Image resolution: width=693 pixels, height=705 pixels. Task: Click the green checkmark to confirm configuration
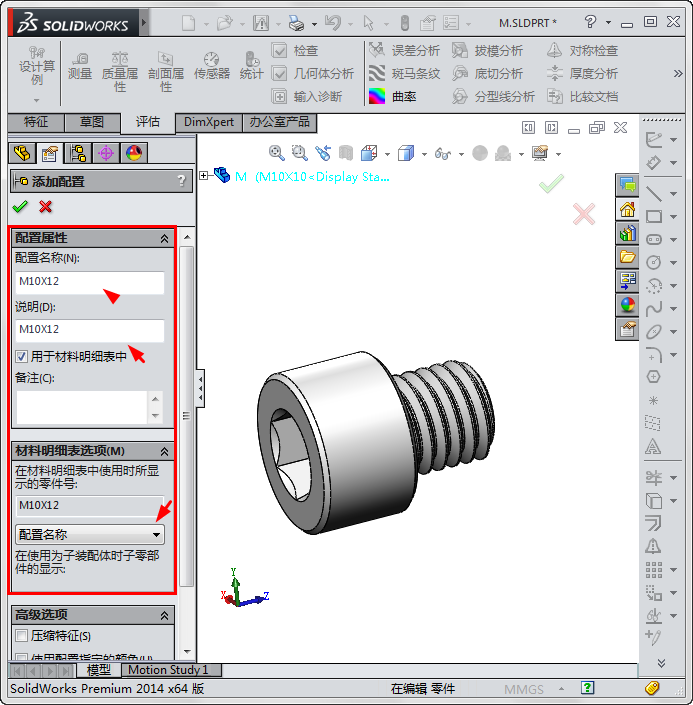[x=19, y=207]
